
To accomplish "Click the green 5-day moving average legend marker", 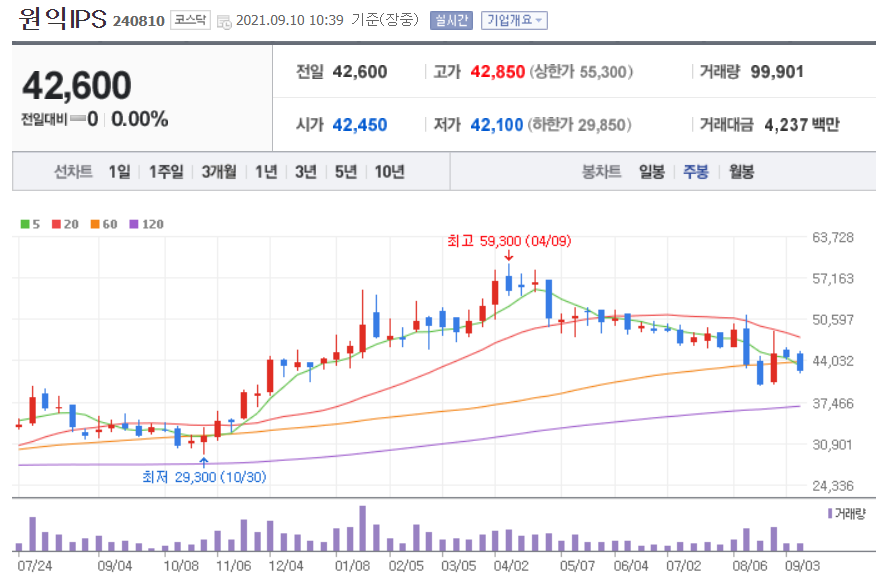I will pyautogui.click(x=24, y=224).
